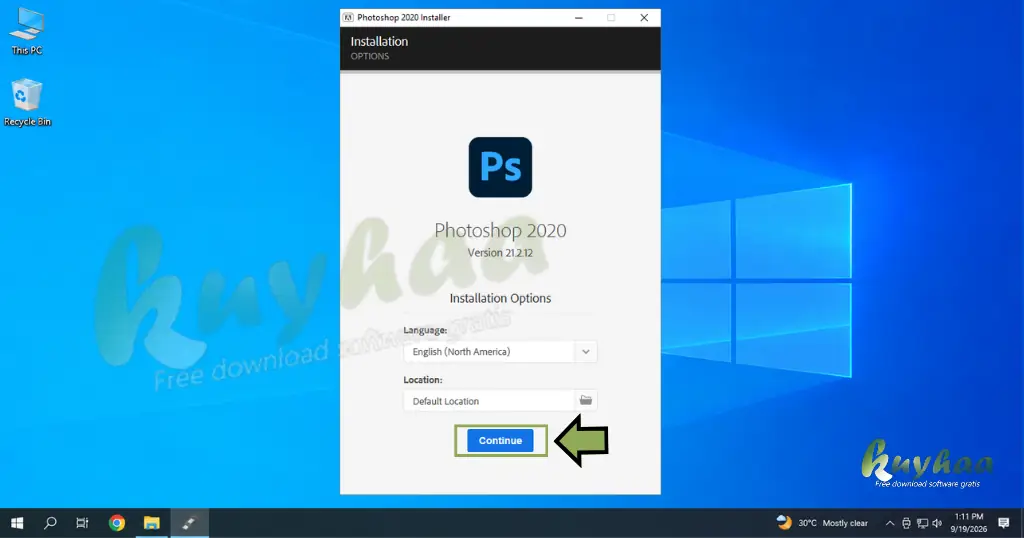Click the 'Installation Options' heading
1024x538 pixels.
500,298
